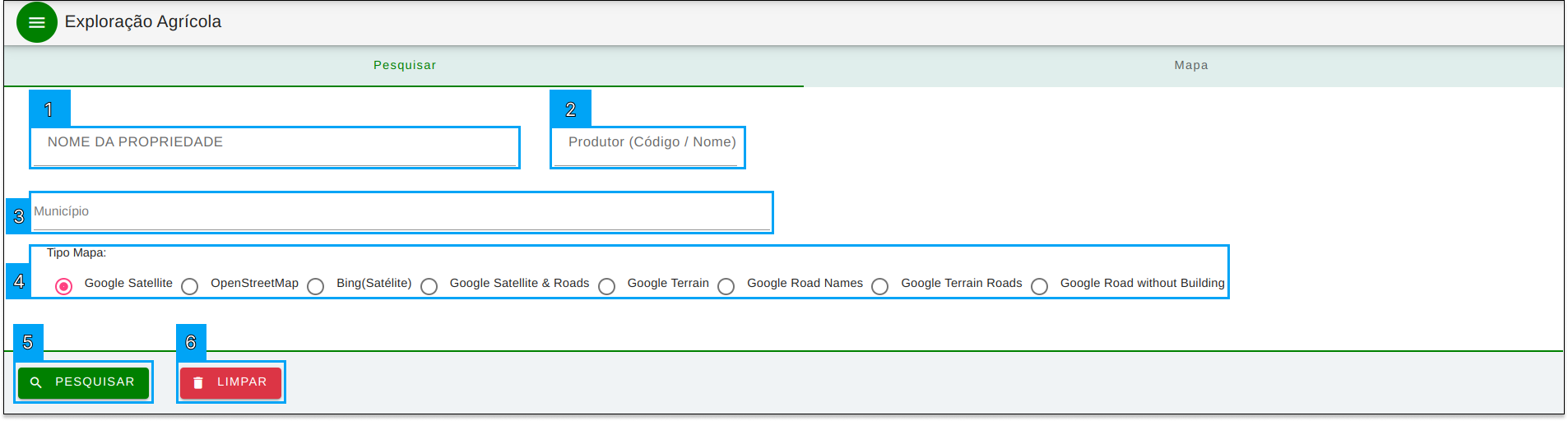Screen dimensions: 1568x421
Task: Click the Tipo Mapa label
Action: (x=77, y=252)
